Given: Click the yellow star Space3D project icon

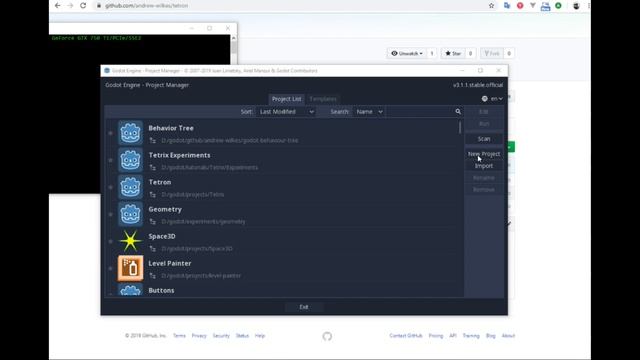Looking at the screenshot, I should pyautogui.click(x=130, y=241).
